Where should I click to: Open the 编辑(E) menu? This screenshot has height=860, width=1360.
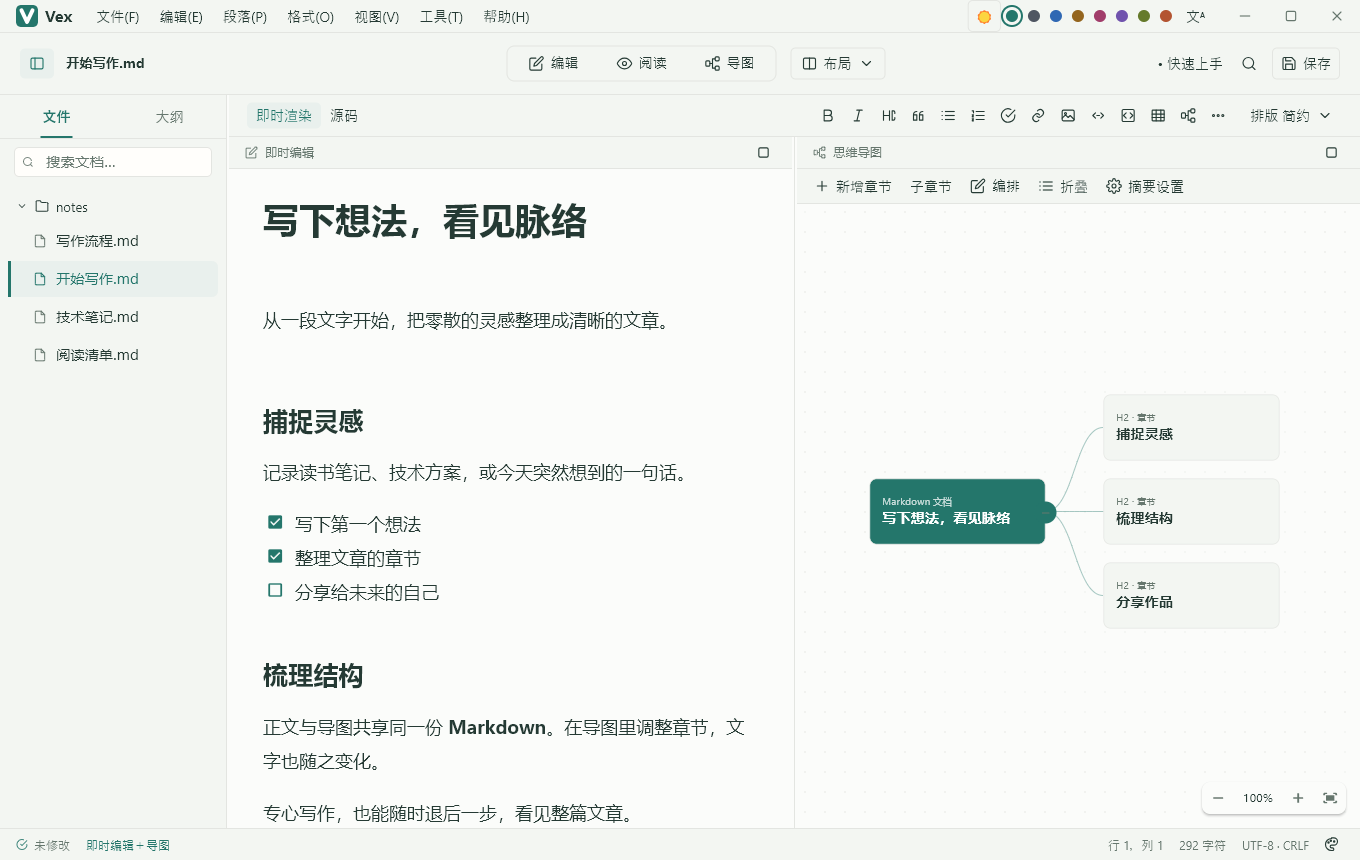click(181, 17)
